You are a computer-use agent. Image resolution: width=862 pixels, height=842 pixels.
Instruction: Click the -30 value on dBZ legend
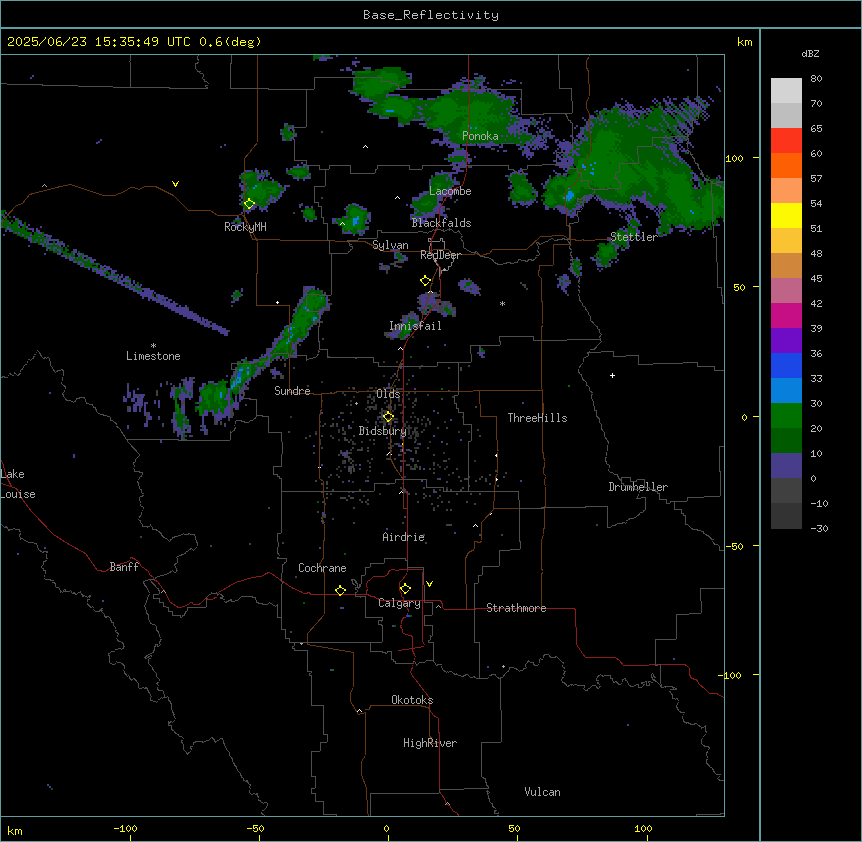(819, 528)
